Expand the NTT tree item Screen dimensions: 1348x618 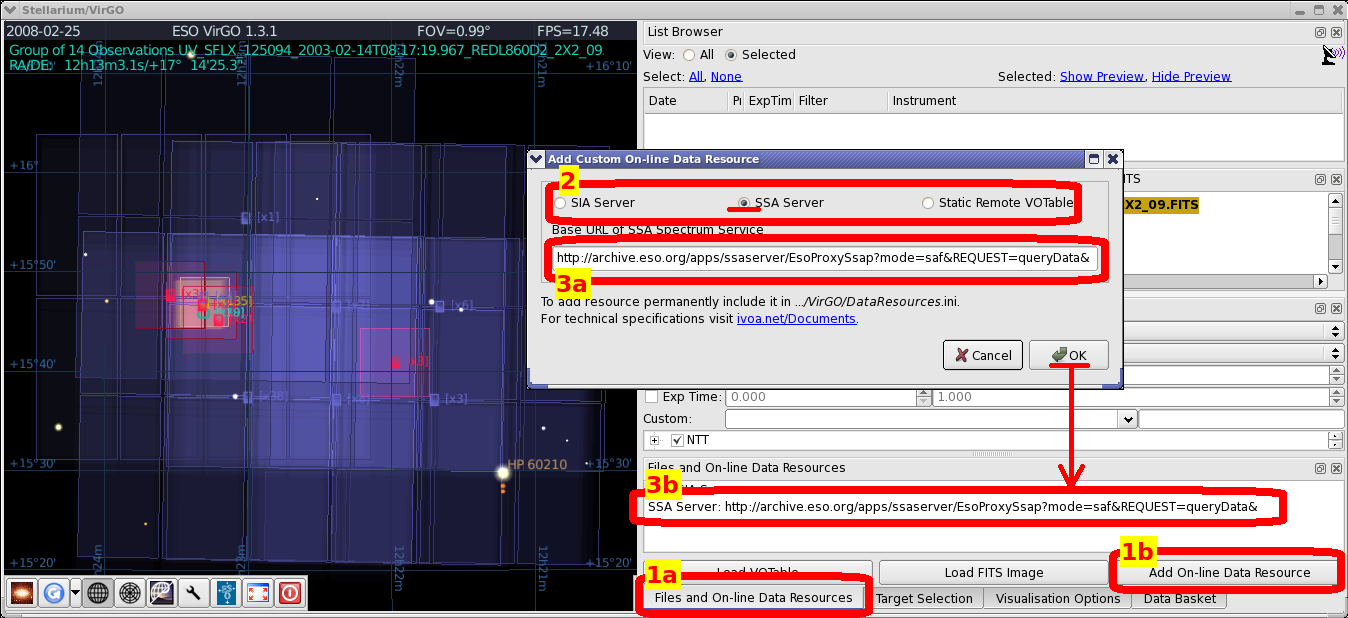pos(655,440)
